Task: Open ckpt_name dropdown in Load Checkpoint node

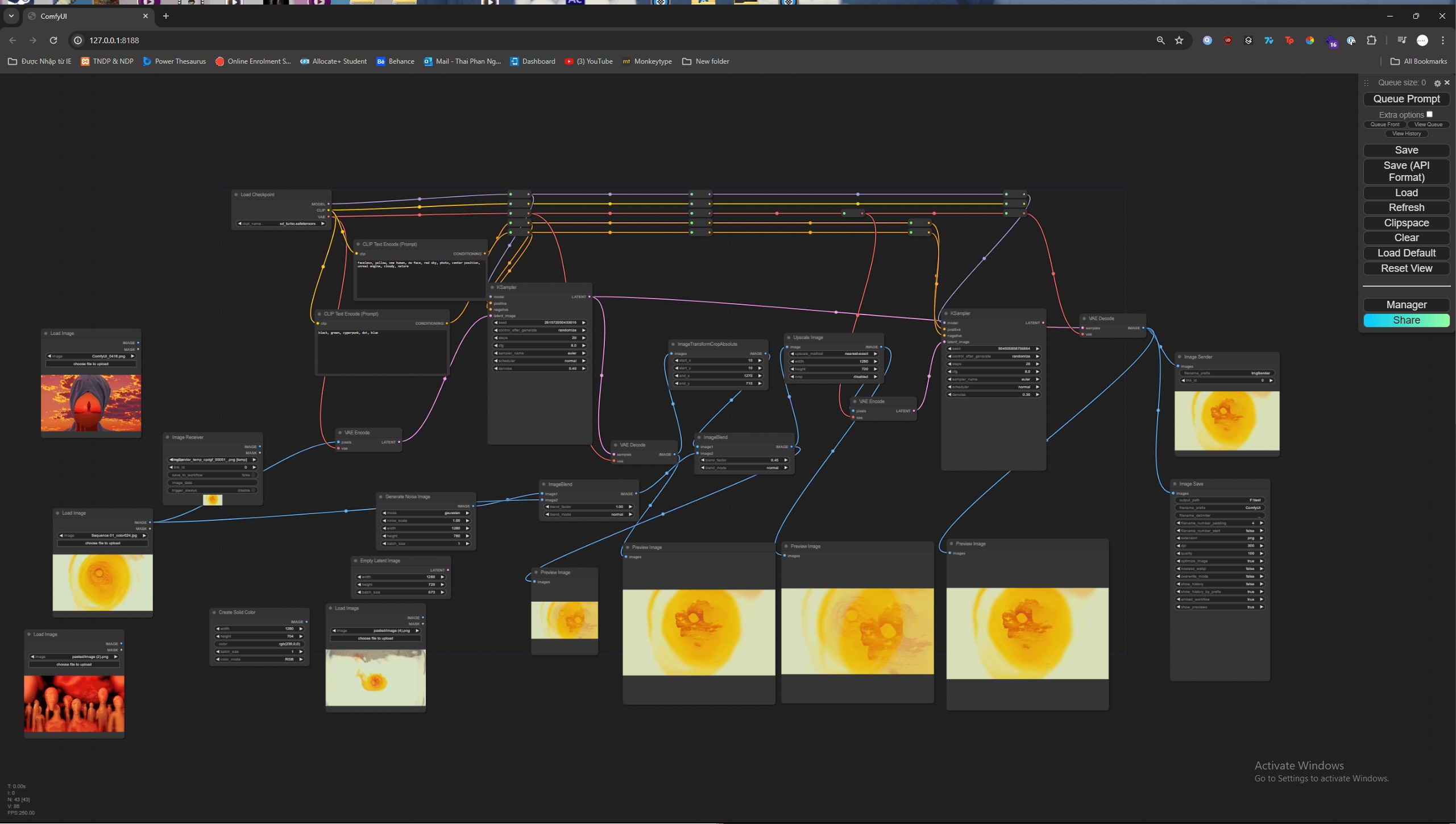Action: 281,223
